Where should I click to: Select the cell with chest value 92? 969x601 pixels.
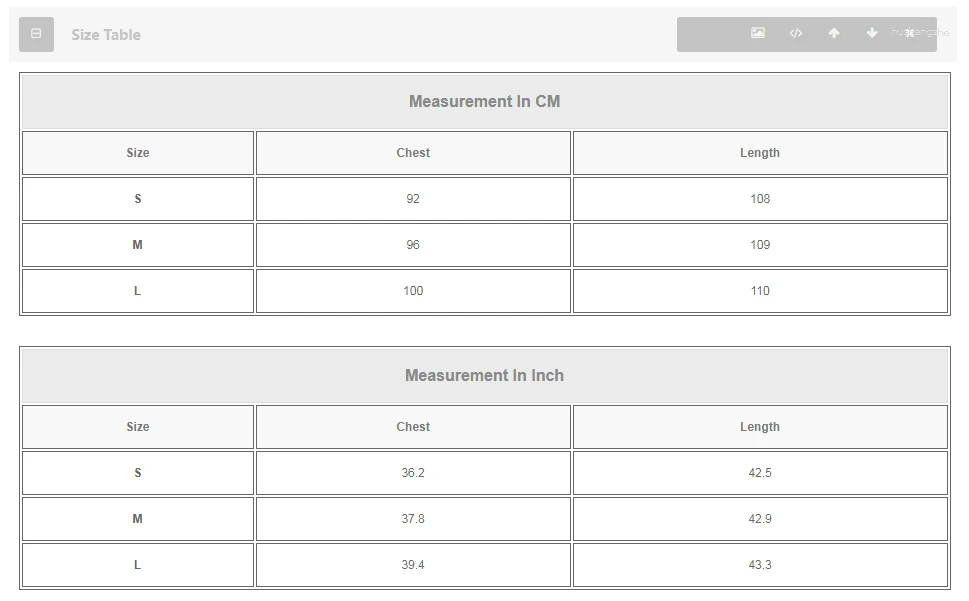tap(413, 199)
